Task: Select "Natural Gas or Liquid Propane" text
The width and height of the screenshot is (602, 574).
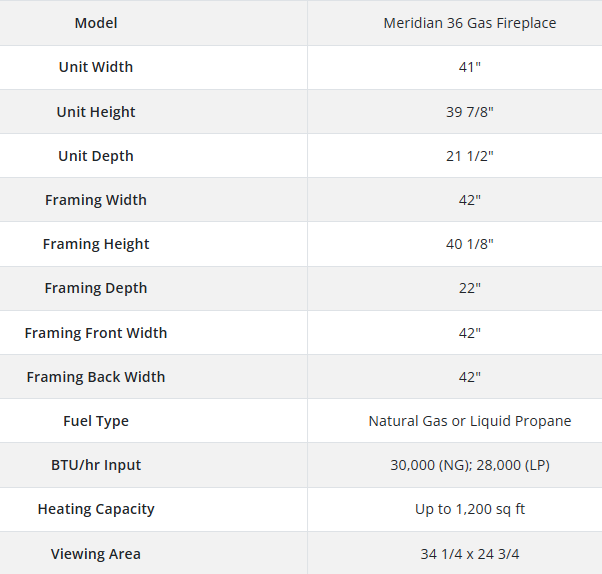Action: tap(470, 421)
